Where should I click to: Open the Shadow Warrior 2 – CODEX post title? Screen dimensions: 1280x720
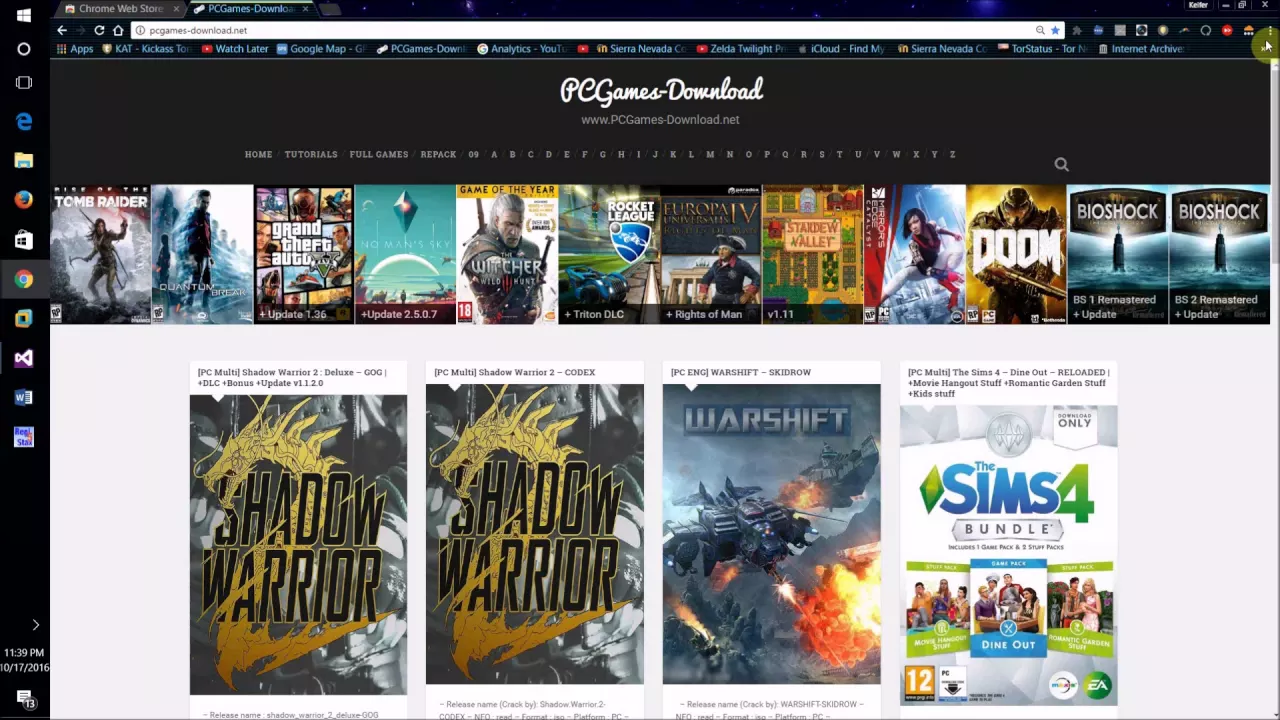(x=514, y=372)
